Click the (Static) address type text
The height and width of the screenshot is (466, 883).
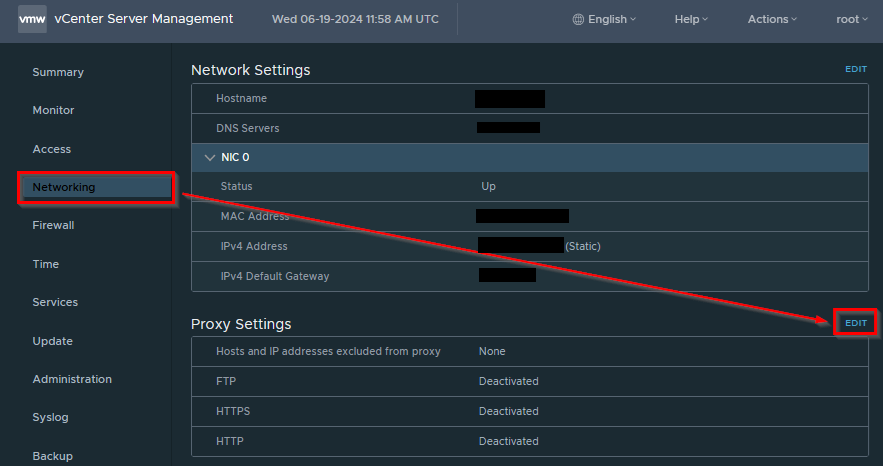(583, 247)
